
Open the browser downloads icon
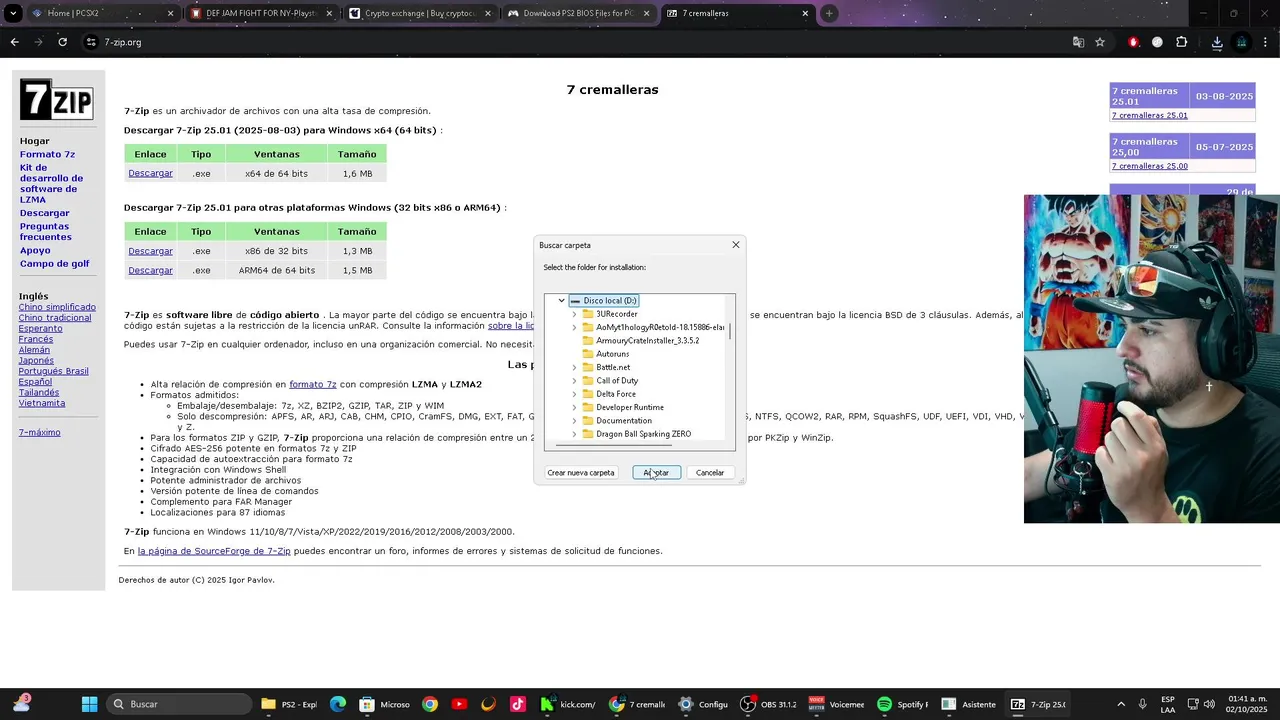pyautogui.click(x=1217, y=42)
